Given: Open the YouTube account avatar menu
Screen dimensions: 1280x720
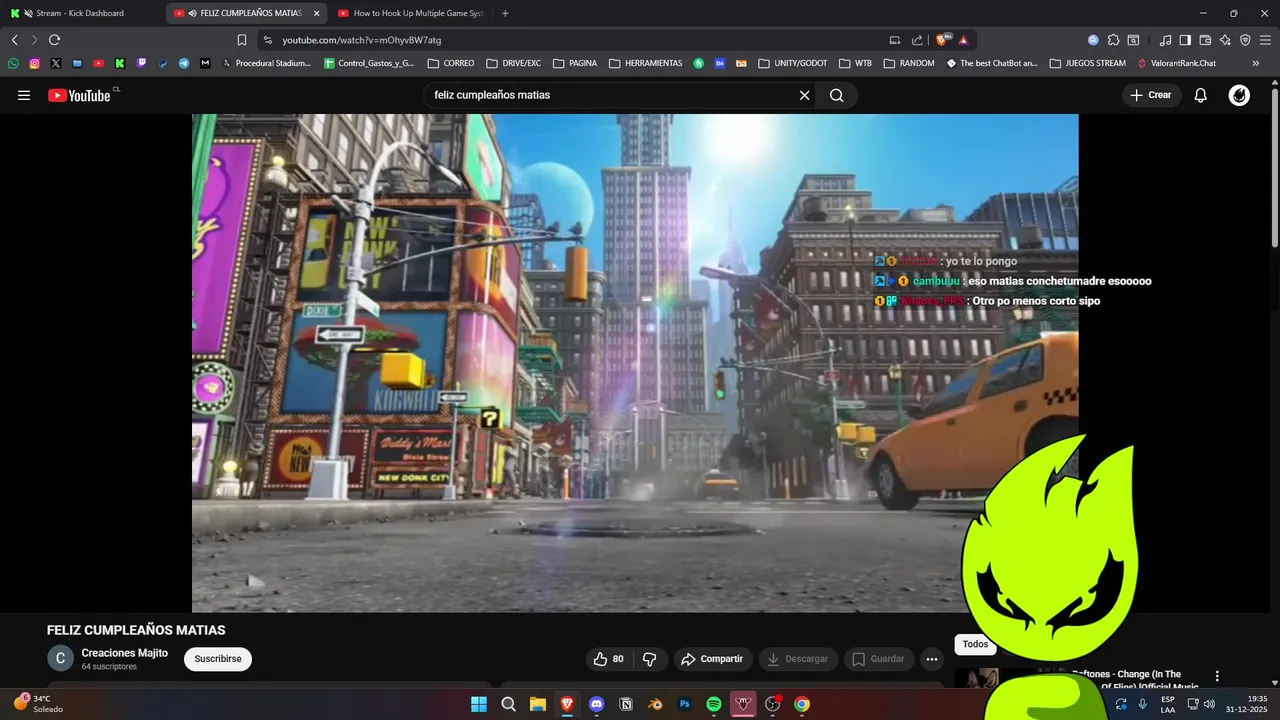Looking at the screenshot, I should pos(1239,95).
